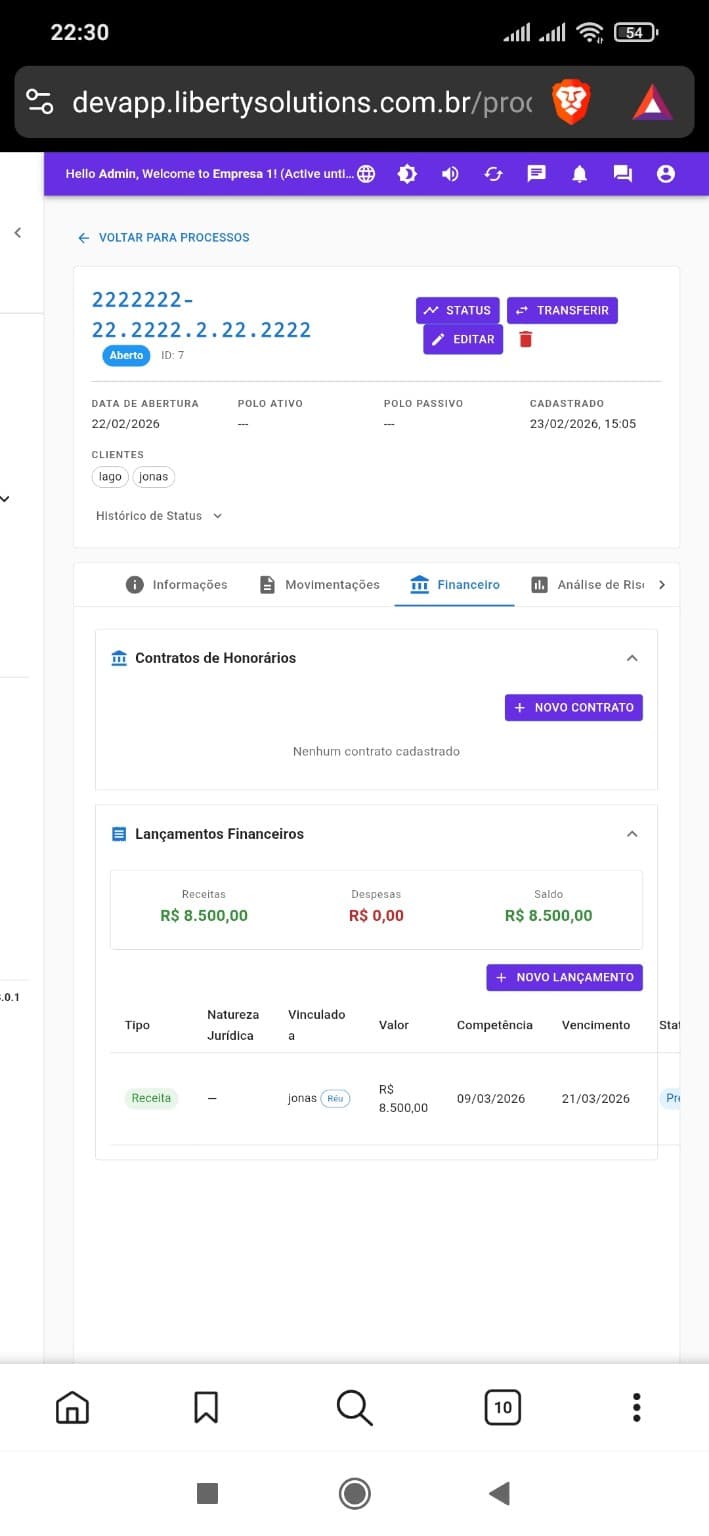Screen dimensions: 709x1536
Task: Open the Informações tab
Action: 188,584
